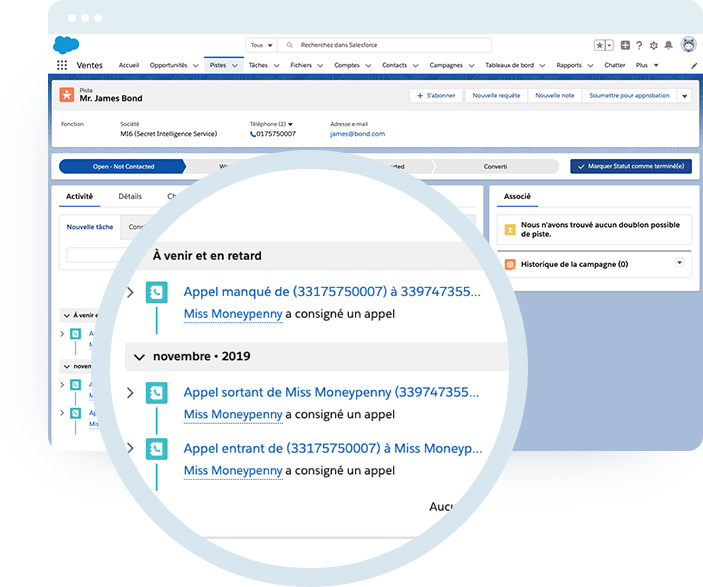
Task: Select the Converti path stage
Action: (x=495, y=166)
